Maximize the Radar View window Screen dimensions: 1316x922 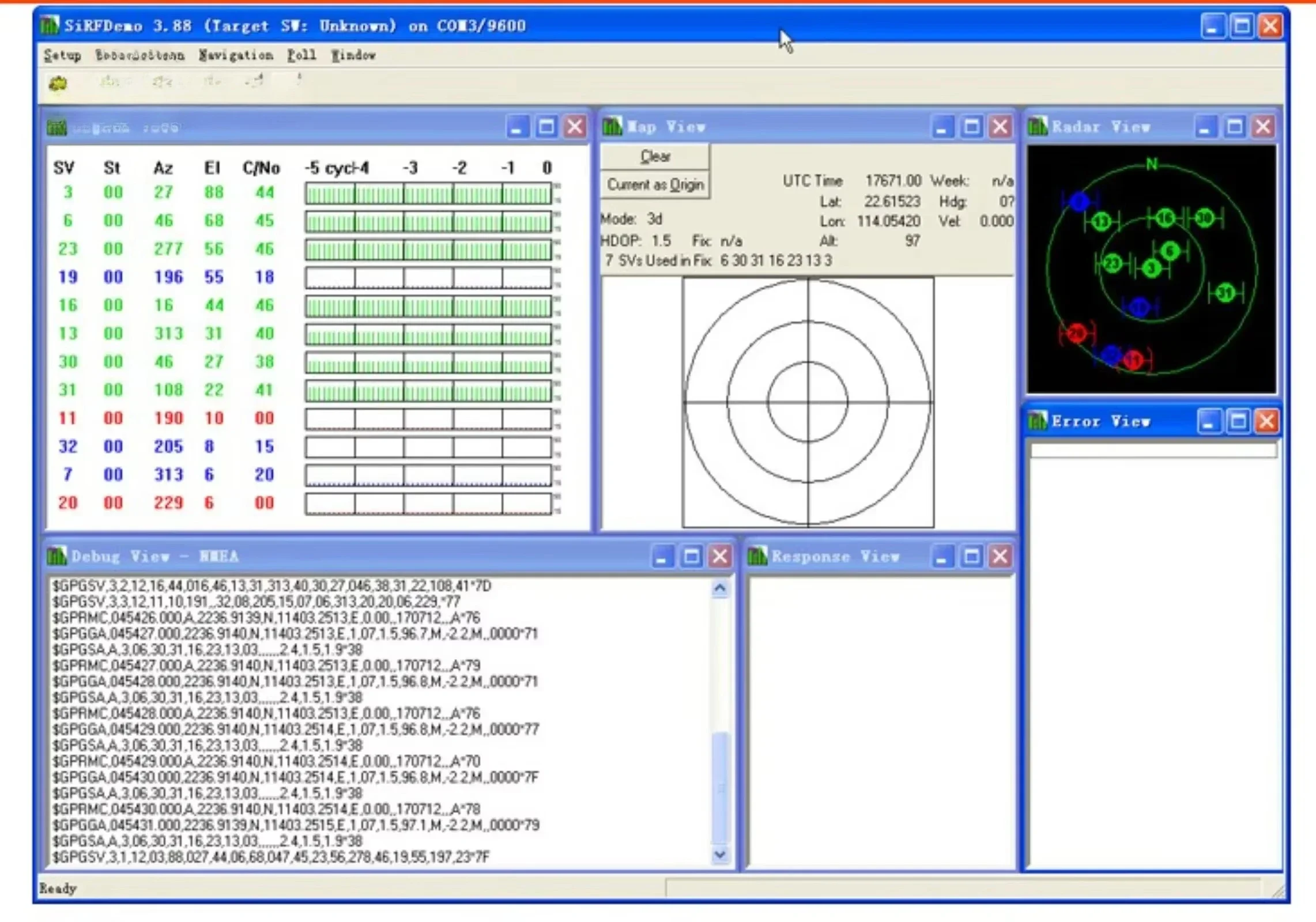click(1234, 127)
